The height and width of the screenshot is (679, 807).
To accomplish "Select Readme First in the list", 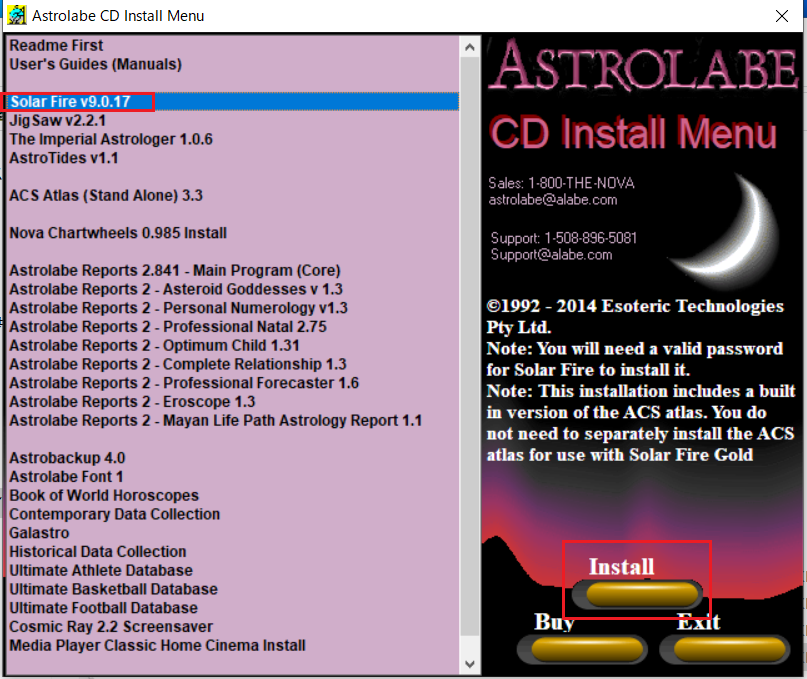I will (56, 45).
